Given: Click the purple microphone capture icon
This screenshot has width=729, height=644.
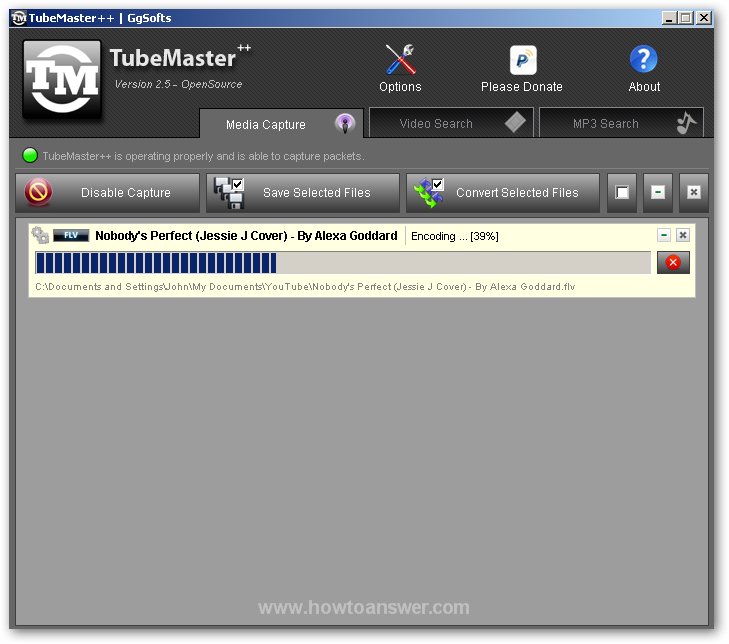Looking at the screenshot, I should point(345,124).
